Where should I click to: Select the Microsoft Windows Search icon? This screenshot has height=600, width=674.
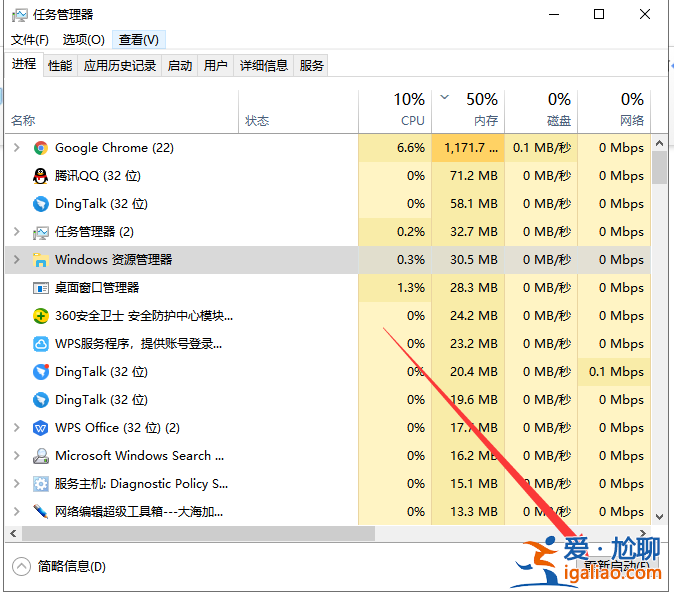pyautogui.click(x=41, y=456)
